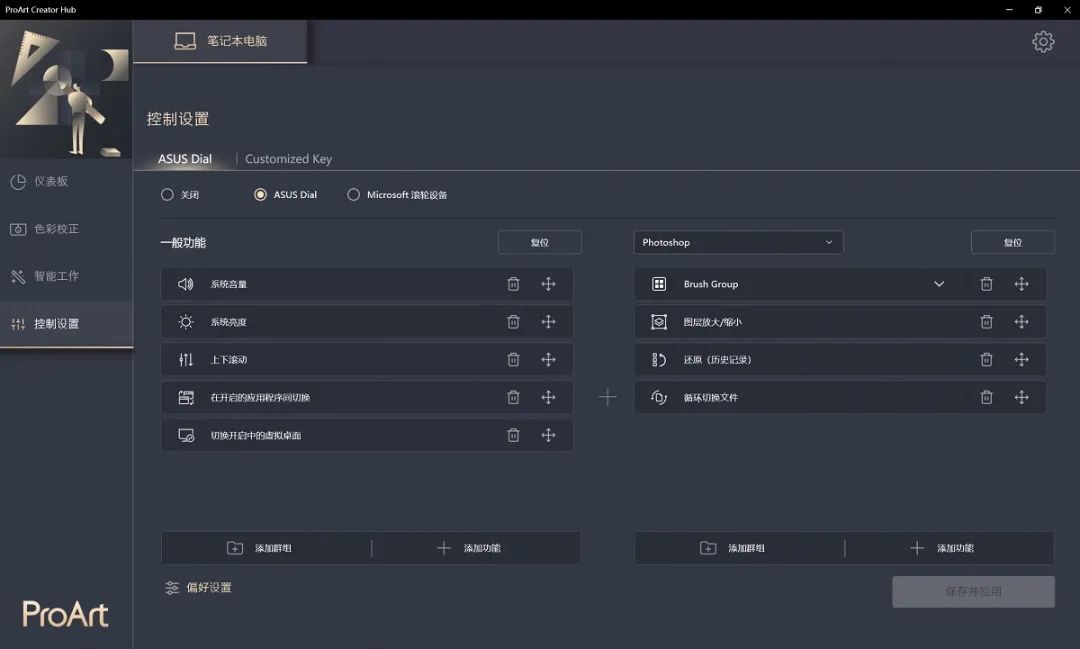Click the plus icon between the two function lists
The width and height of the screenshot is (1080, 649).
point(608,398)
